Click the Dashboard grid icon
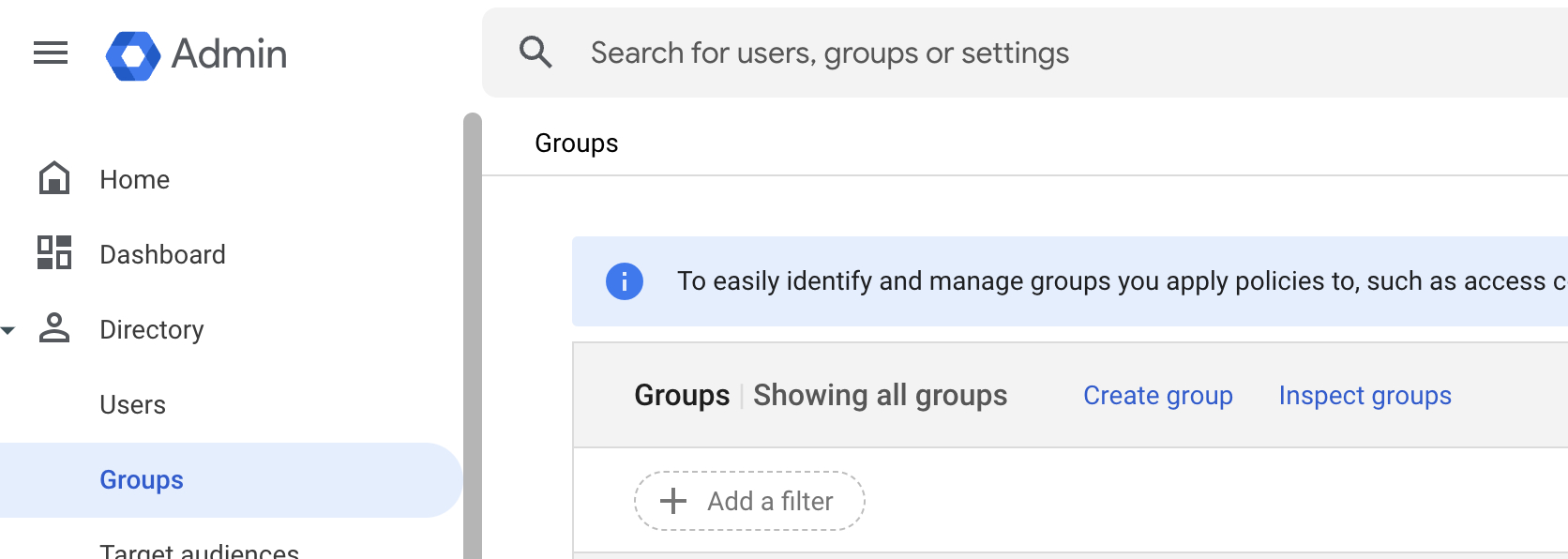This screenshot has width=1568, height=559. click(54, 253)
